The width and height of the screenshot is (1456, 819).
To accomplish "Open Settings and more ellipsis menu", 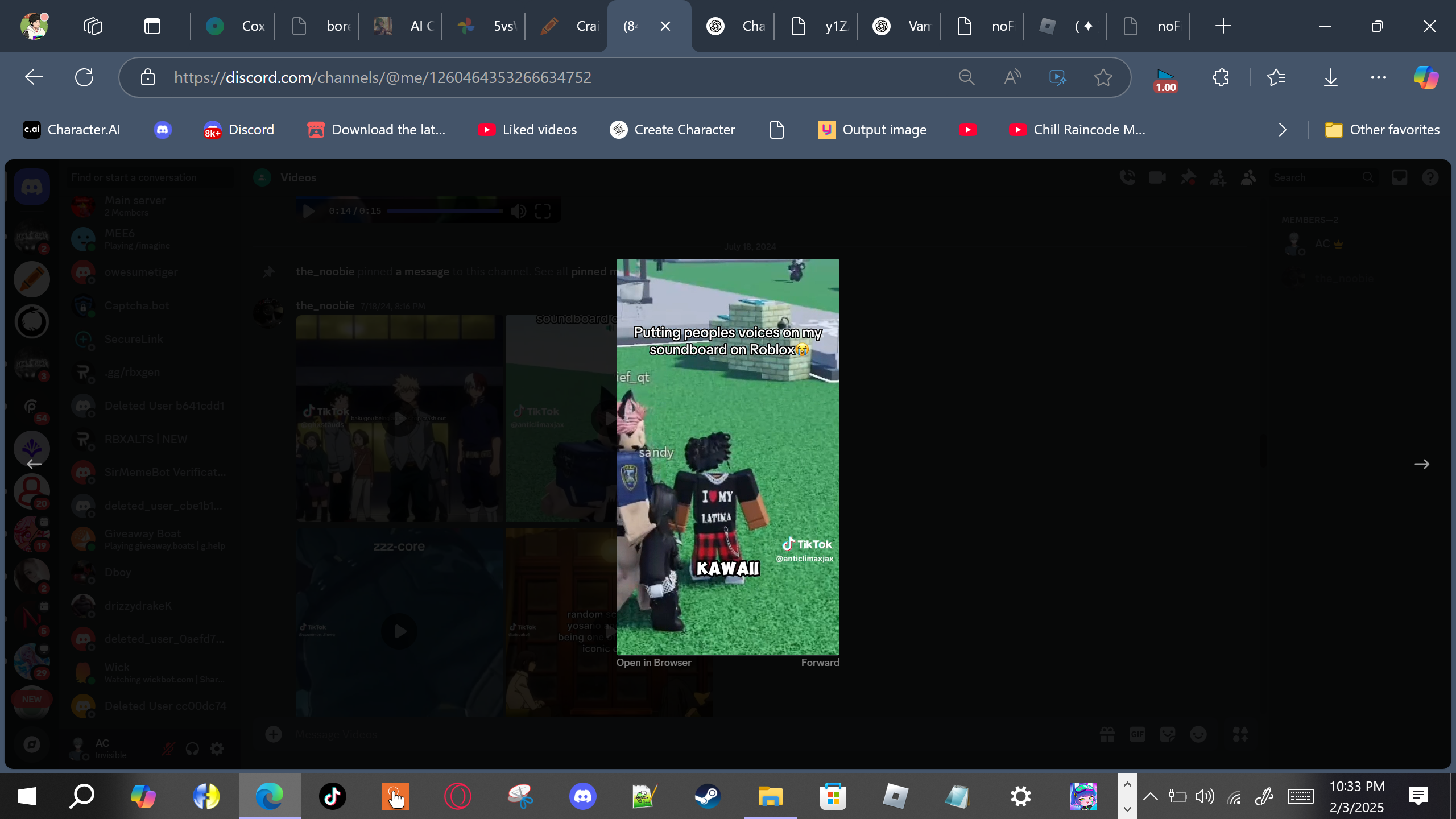I will point(1379,77).
